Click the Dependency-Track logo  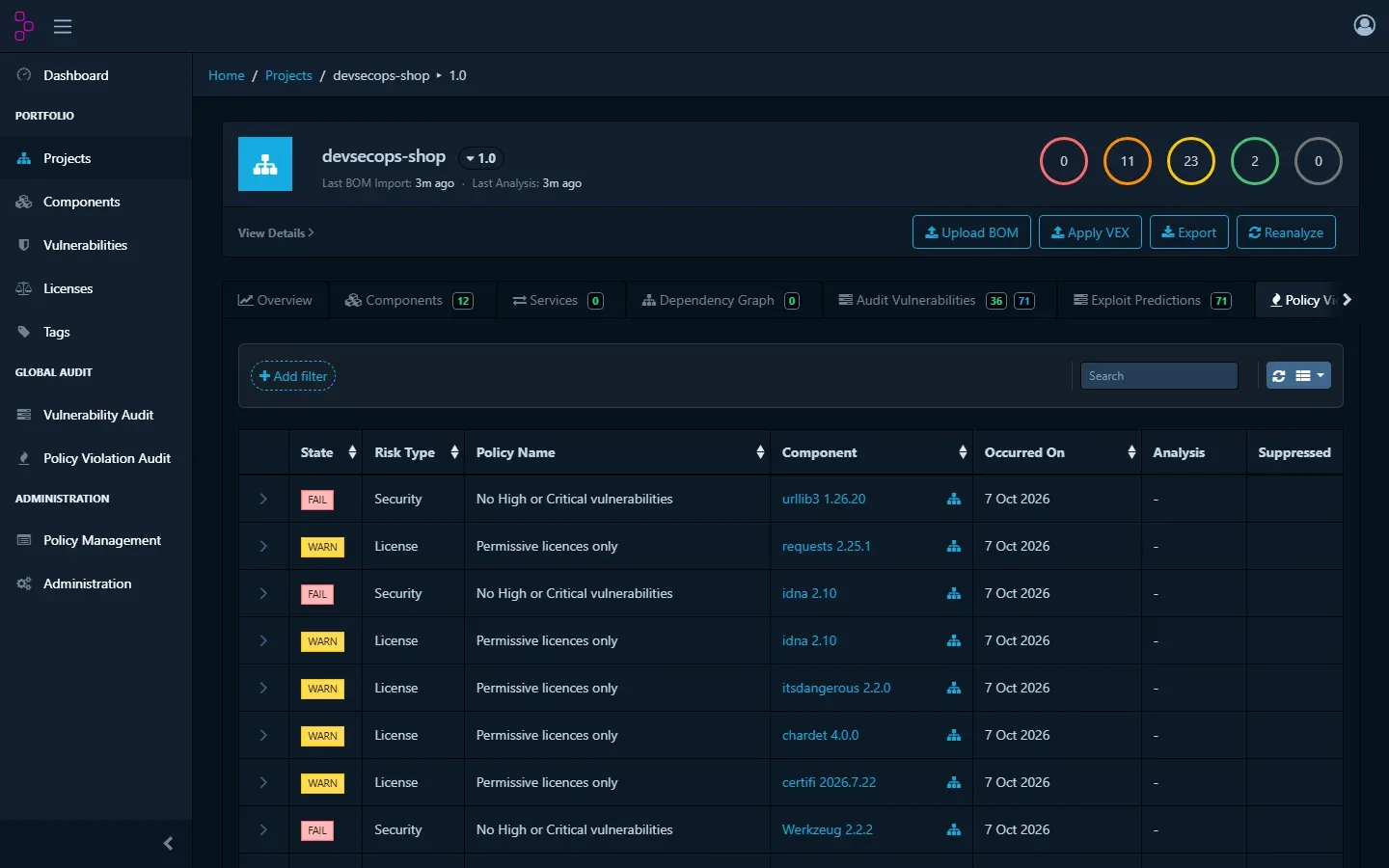(23, 26)
